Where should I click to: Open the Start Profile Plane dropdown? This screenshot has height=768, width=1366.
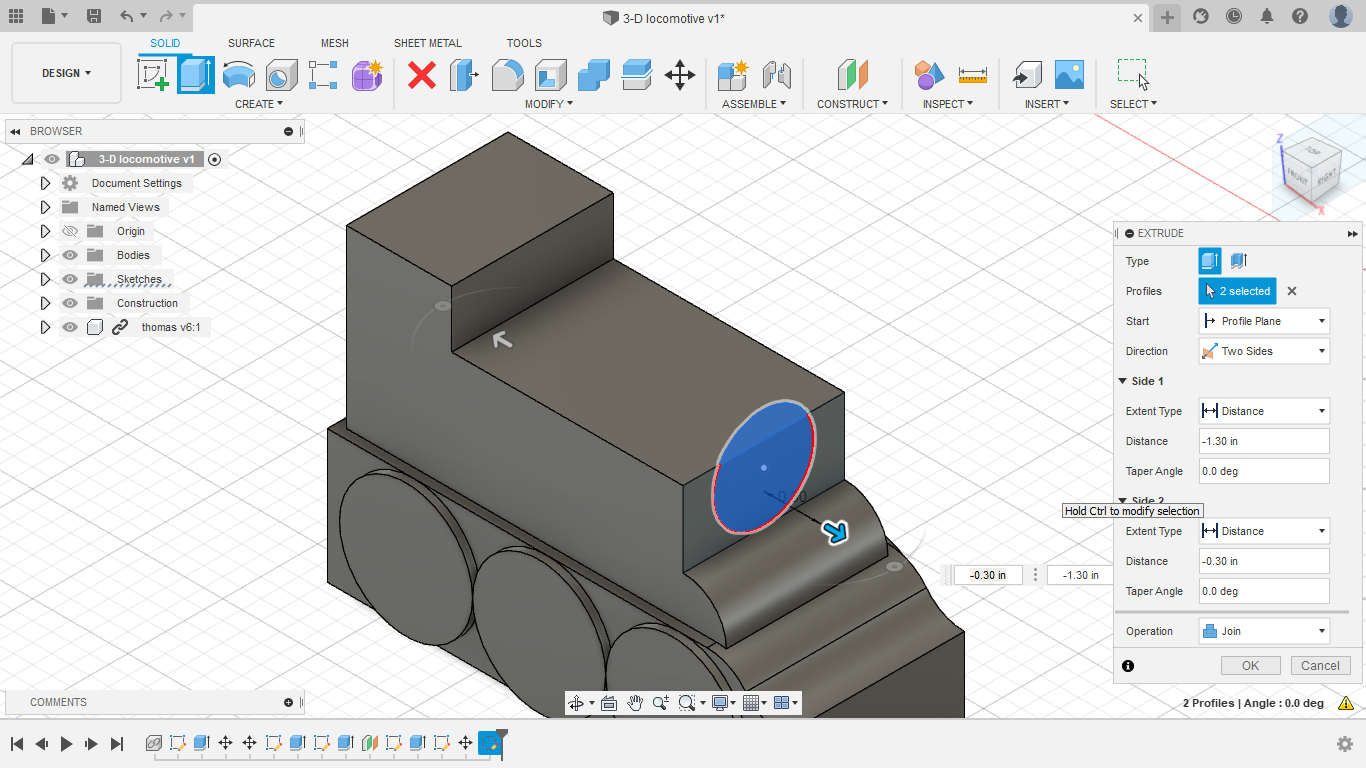point(1264,321)
